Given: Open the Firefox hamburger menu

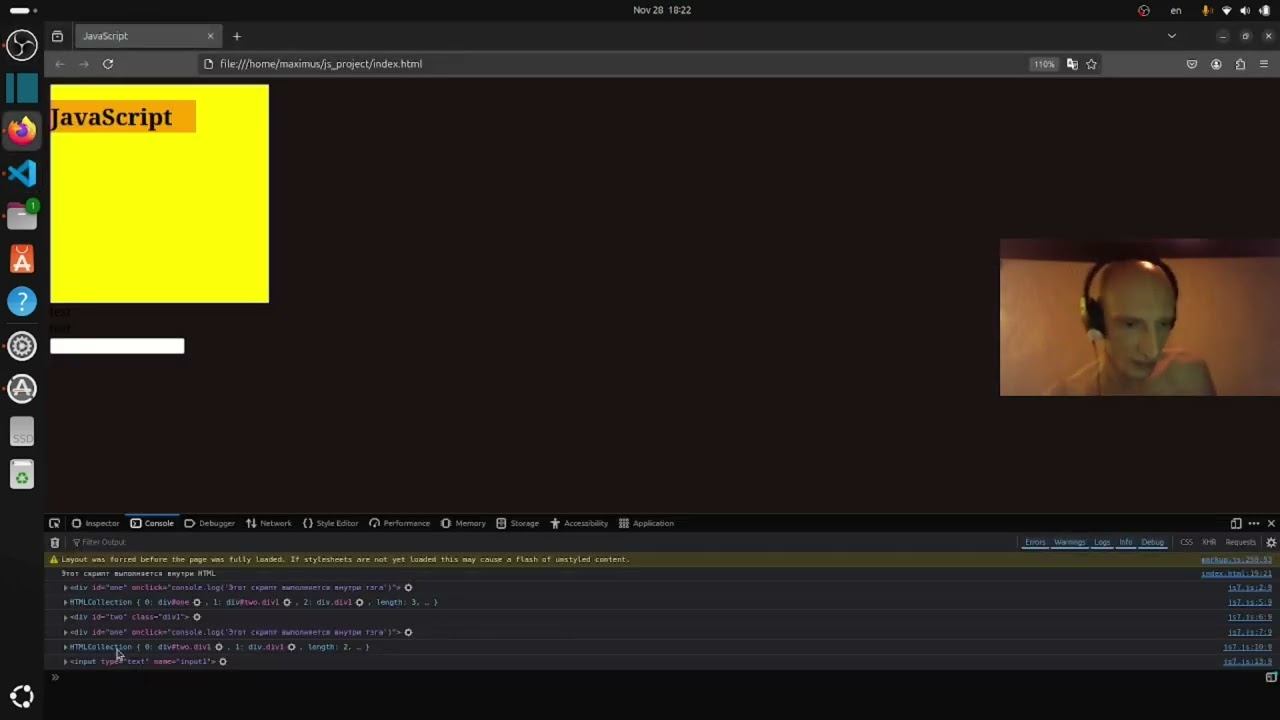Looking at the screenshot, I should (1264, 64).
